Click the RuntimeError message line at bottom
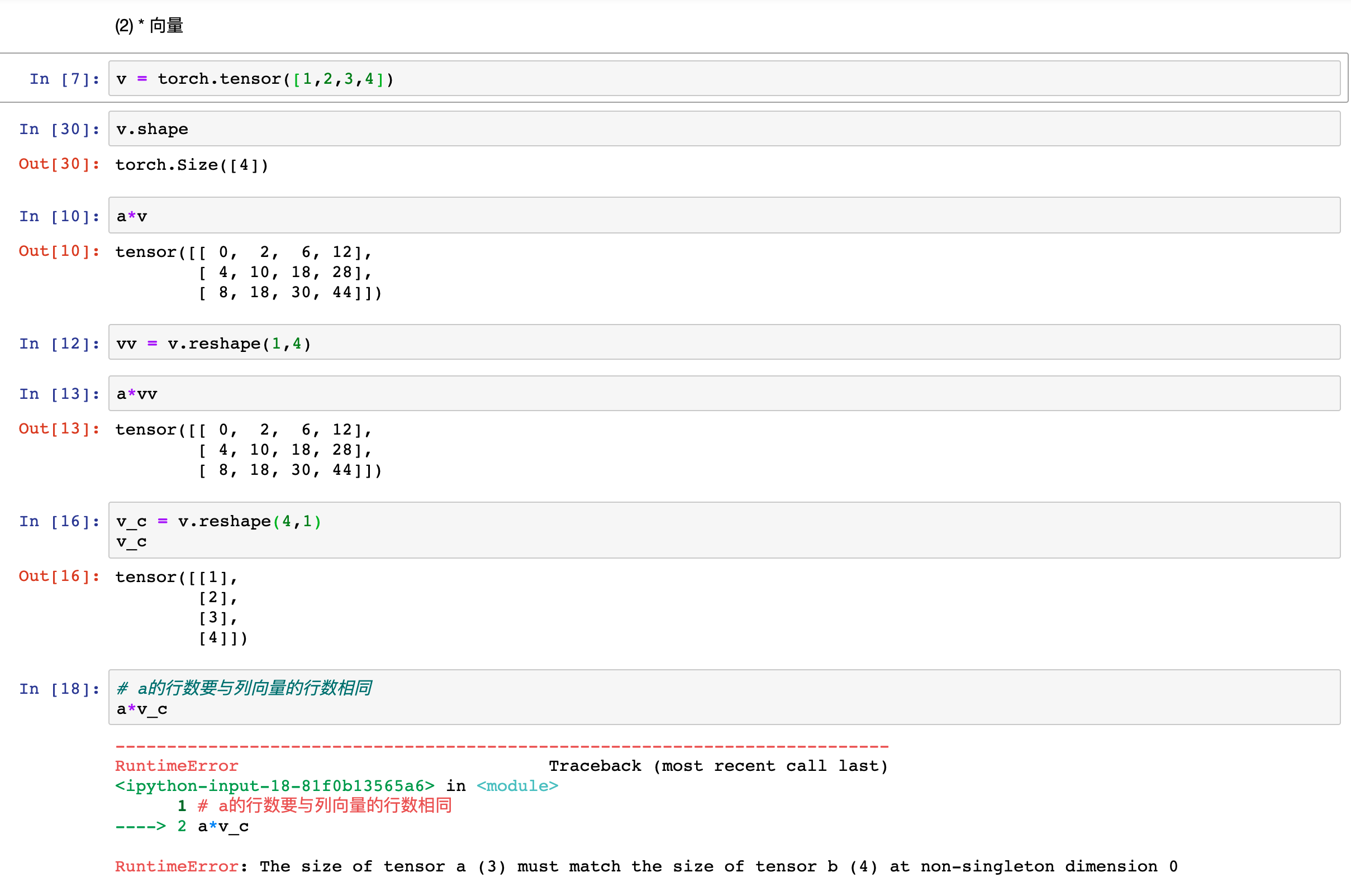The height and width of the screenshot is (896, 1351). [x=646, y=866]
